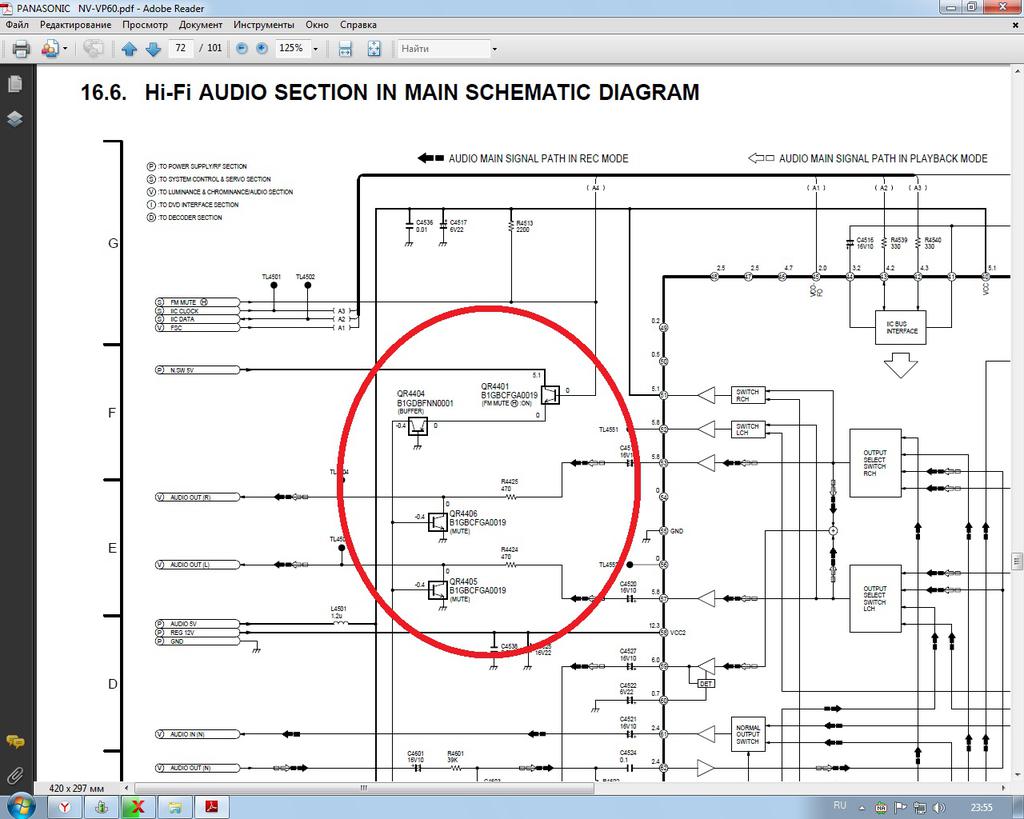The image size is (1024, 819).
Task: Click the Action Center flag icon
Action: [x=900, y=807]
